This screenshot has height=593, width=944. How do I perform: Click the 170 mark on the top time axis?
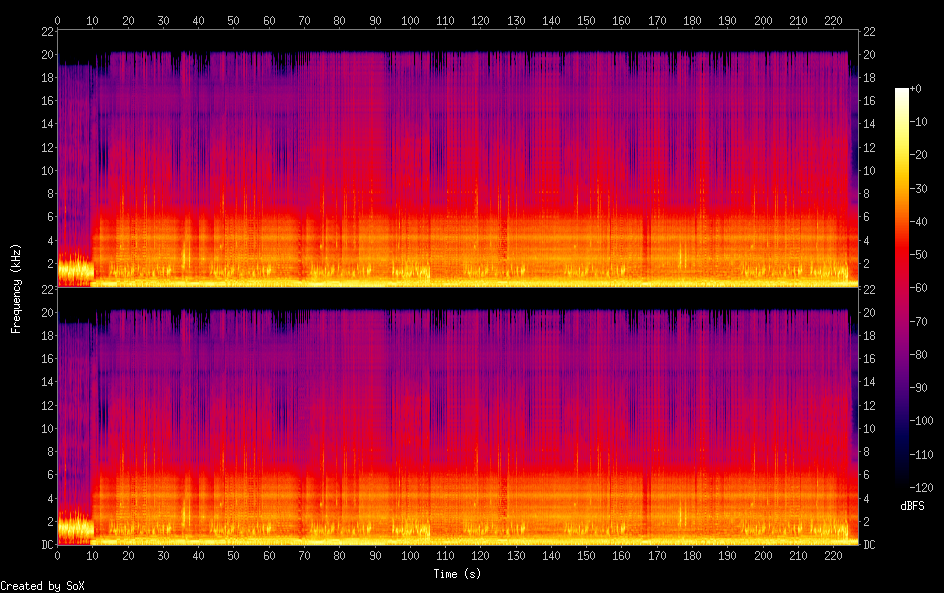click(657, 20)
